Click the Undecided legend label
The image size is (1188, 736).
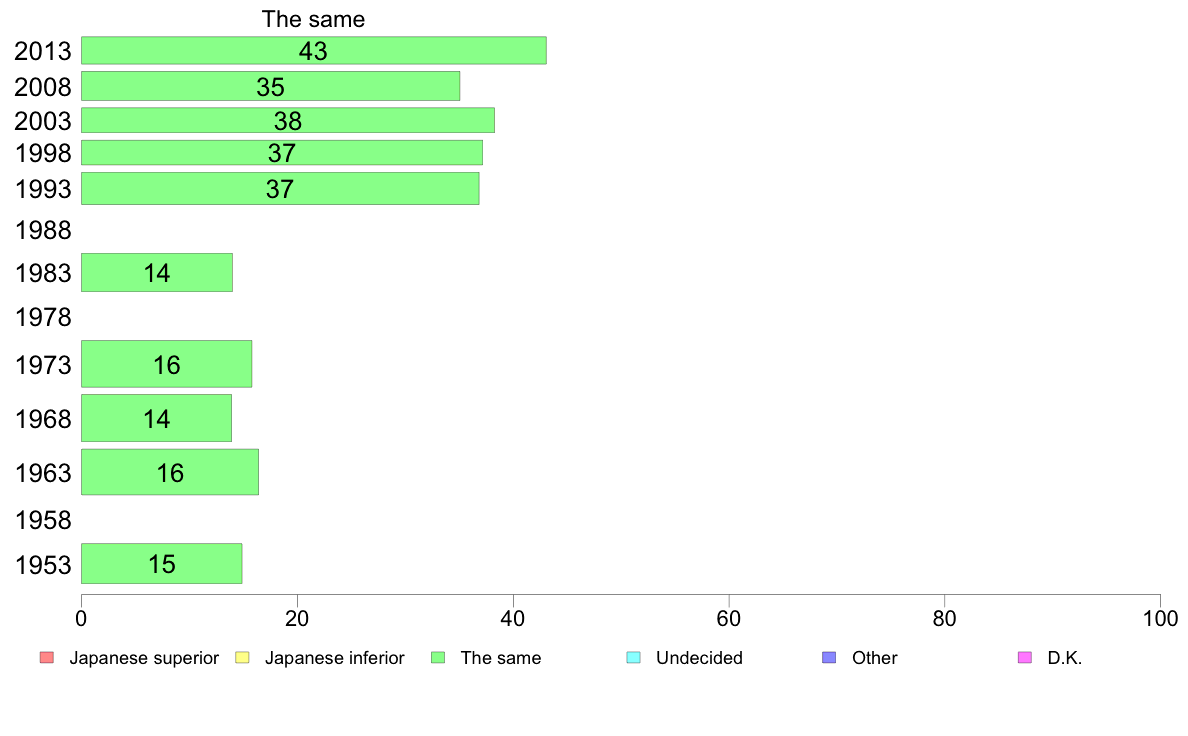(x=699, y=658)
